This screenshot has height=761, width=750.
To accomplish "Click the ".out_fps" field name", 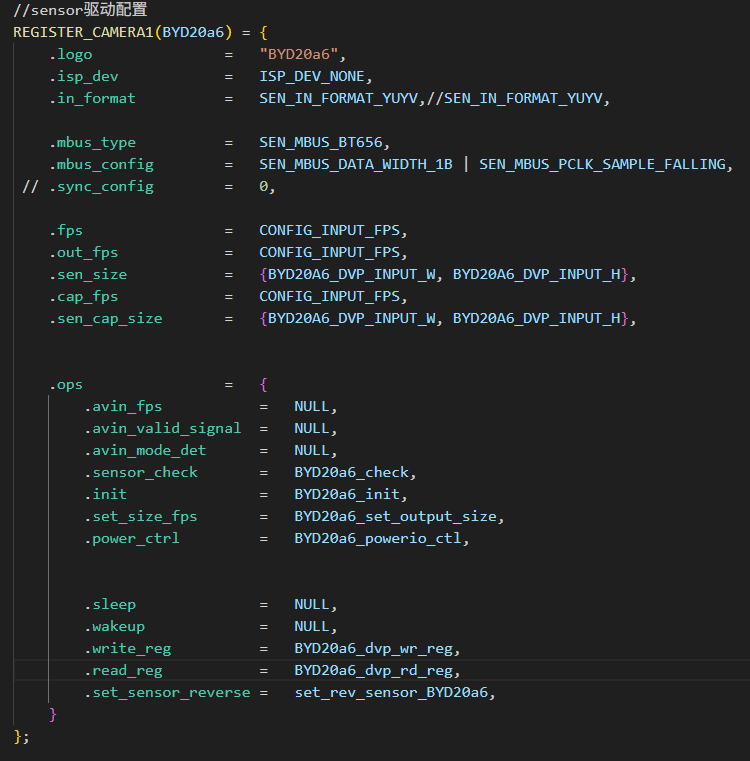I will pos(83,253).
